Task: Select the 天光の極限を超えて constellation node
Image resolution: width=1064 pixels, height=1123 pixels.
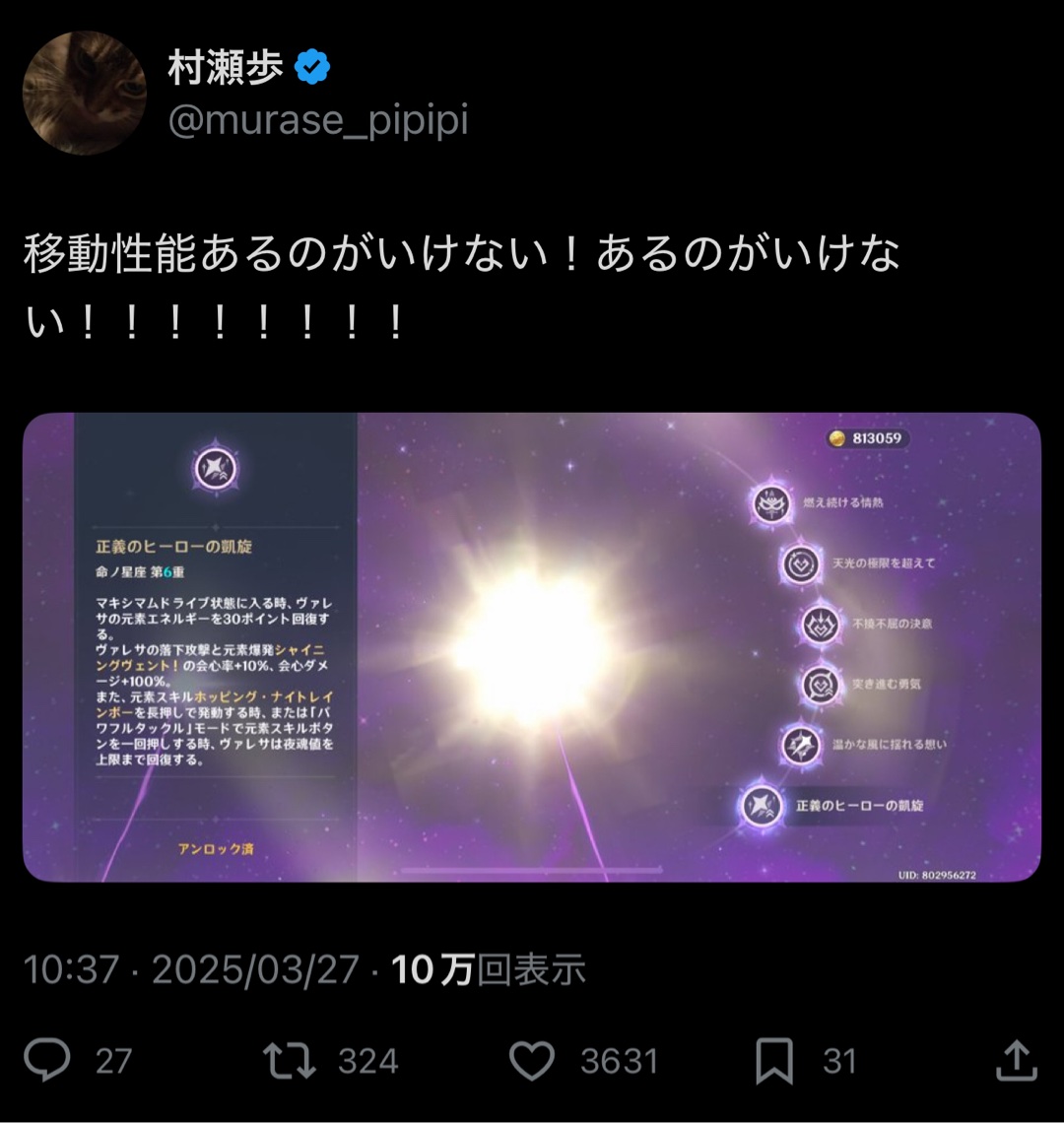Action: point(800,563)
